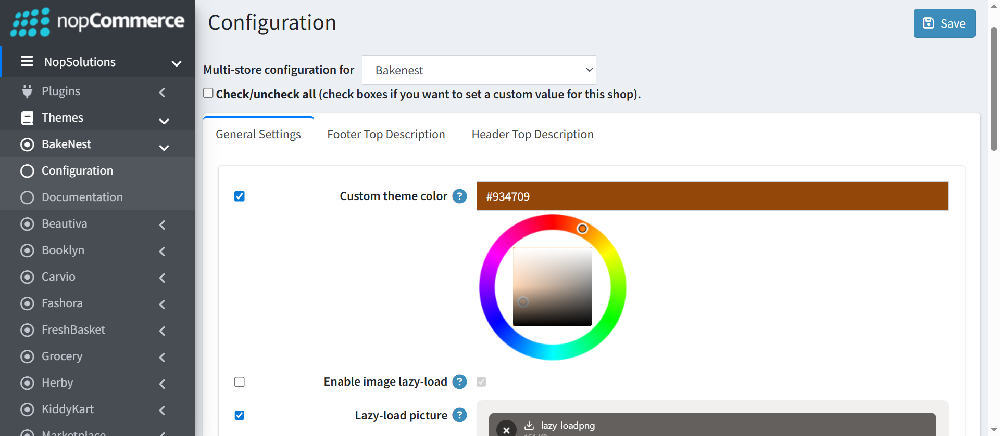Click the Plugins plug icon

click(x=27, y=91)
